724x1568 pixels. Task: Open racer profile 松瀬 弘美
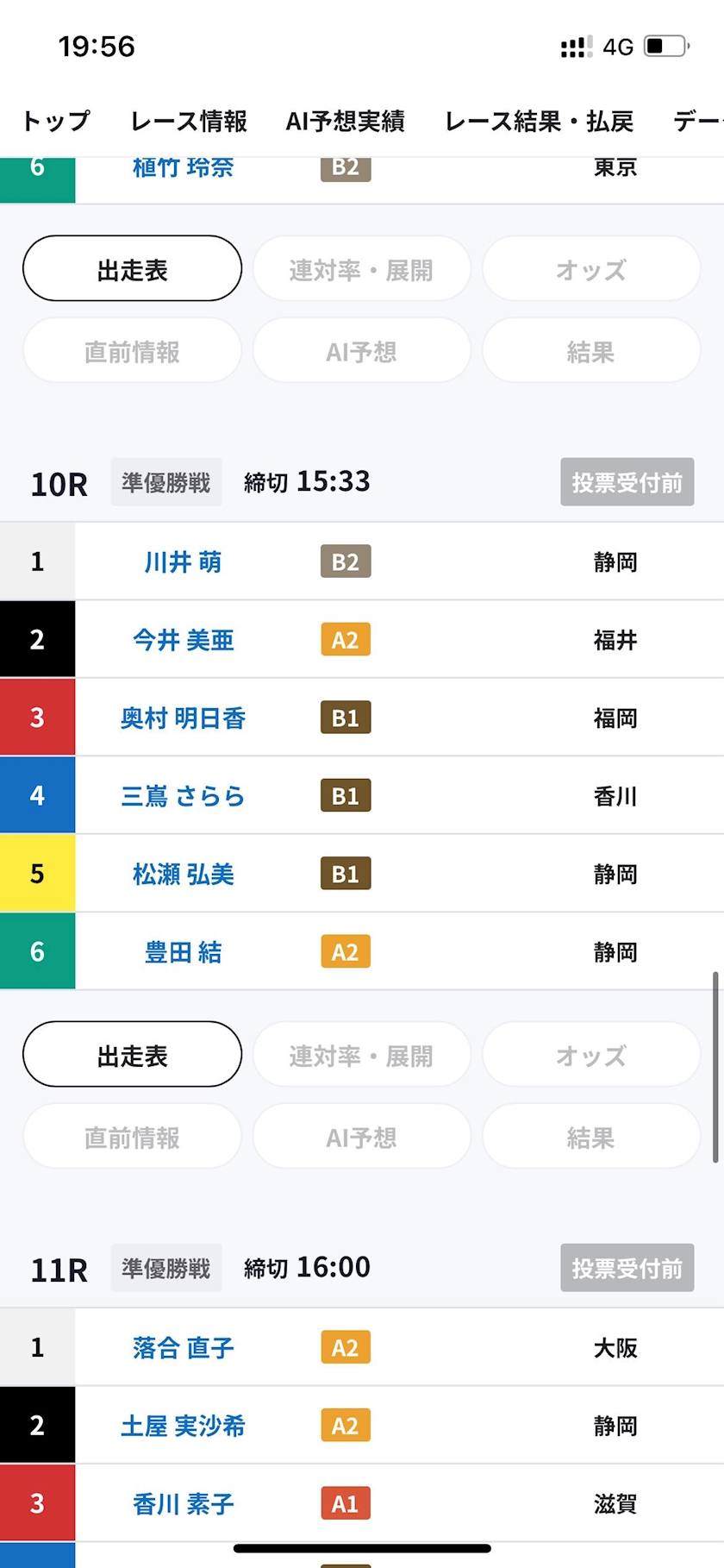[183, 874]
